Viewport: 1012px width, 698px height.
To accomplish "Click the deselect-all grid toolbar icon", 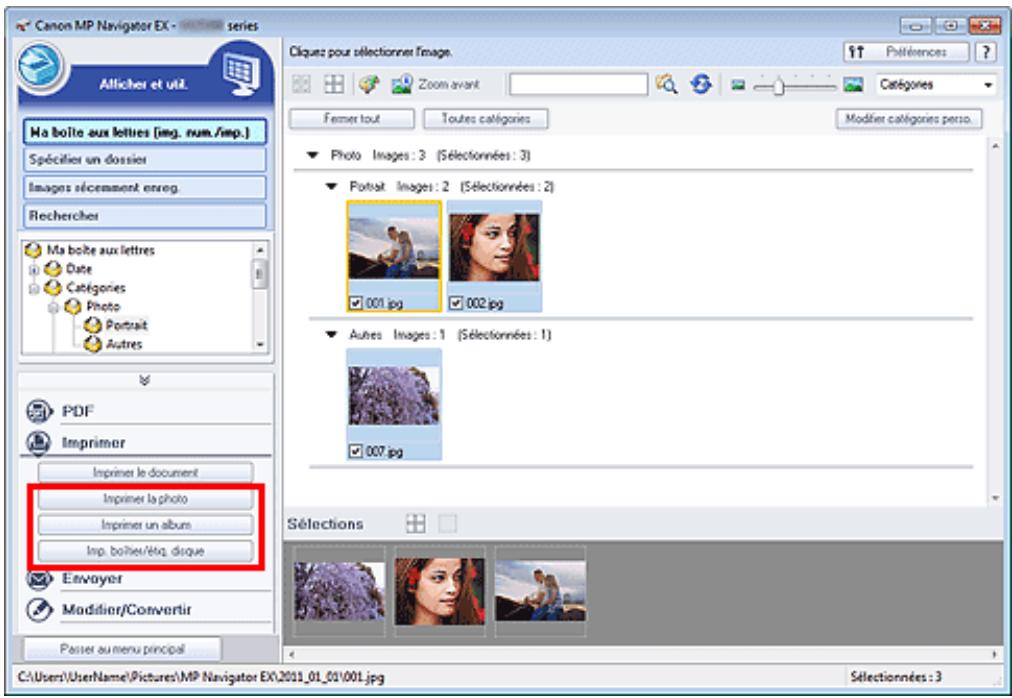I will [334, 84].
